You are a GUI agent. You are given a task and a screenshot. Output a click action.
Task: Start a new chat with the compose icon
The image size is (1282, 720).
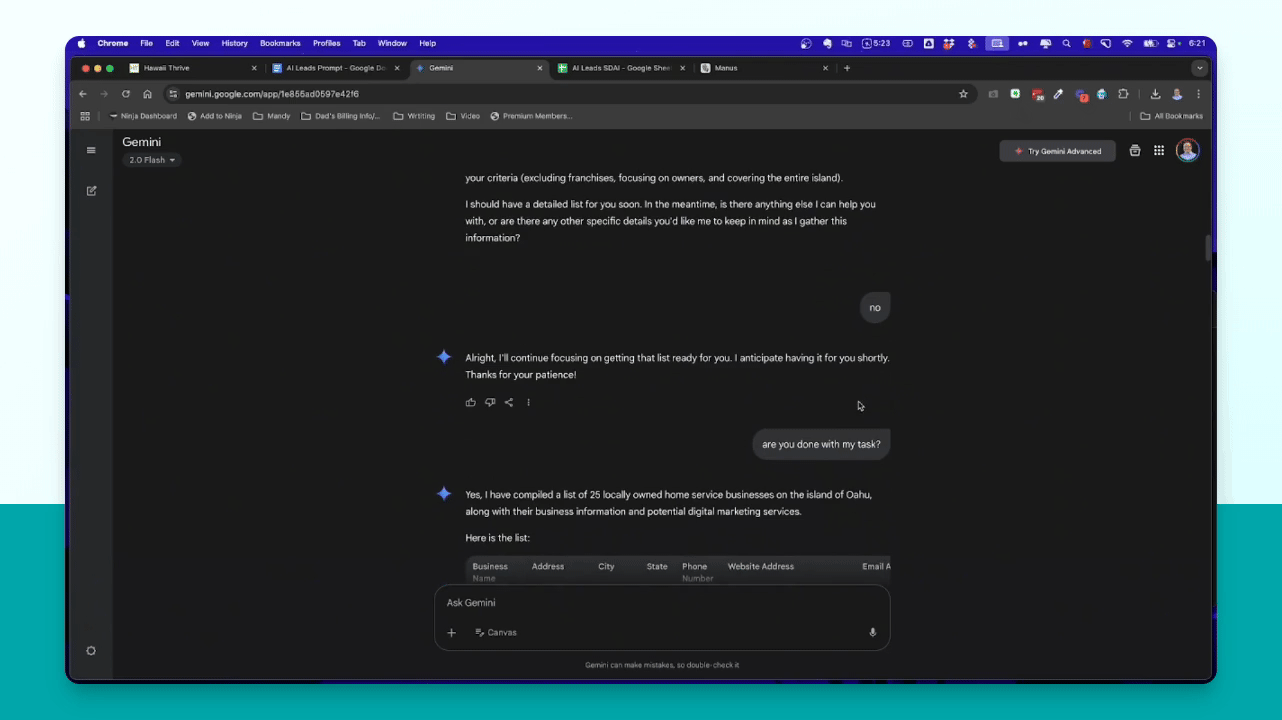91,191
